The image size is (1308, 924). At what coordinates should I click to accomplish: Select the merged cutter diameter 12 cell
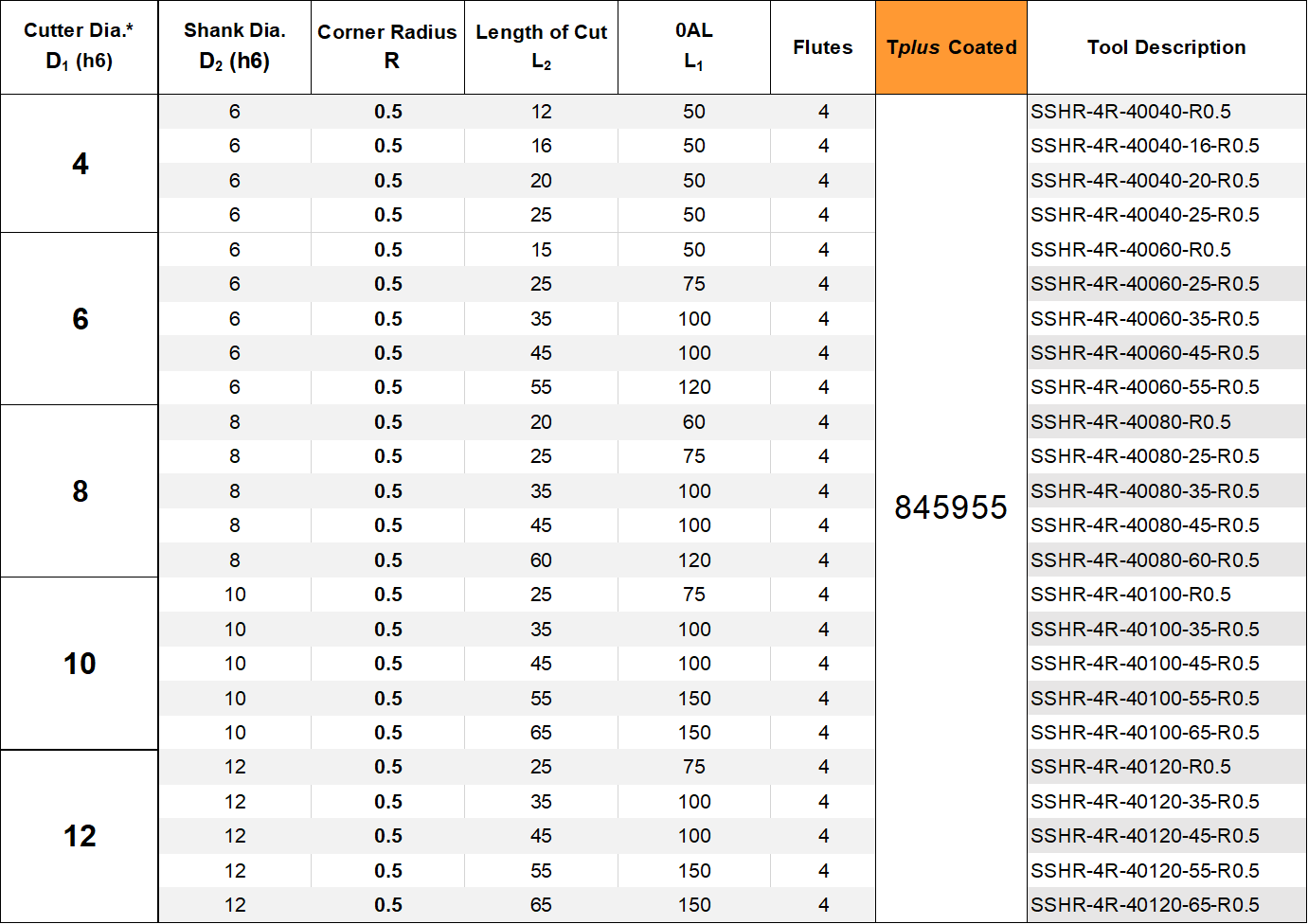click(x=80, y=836)
